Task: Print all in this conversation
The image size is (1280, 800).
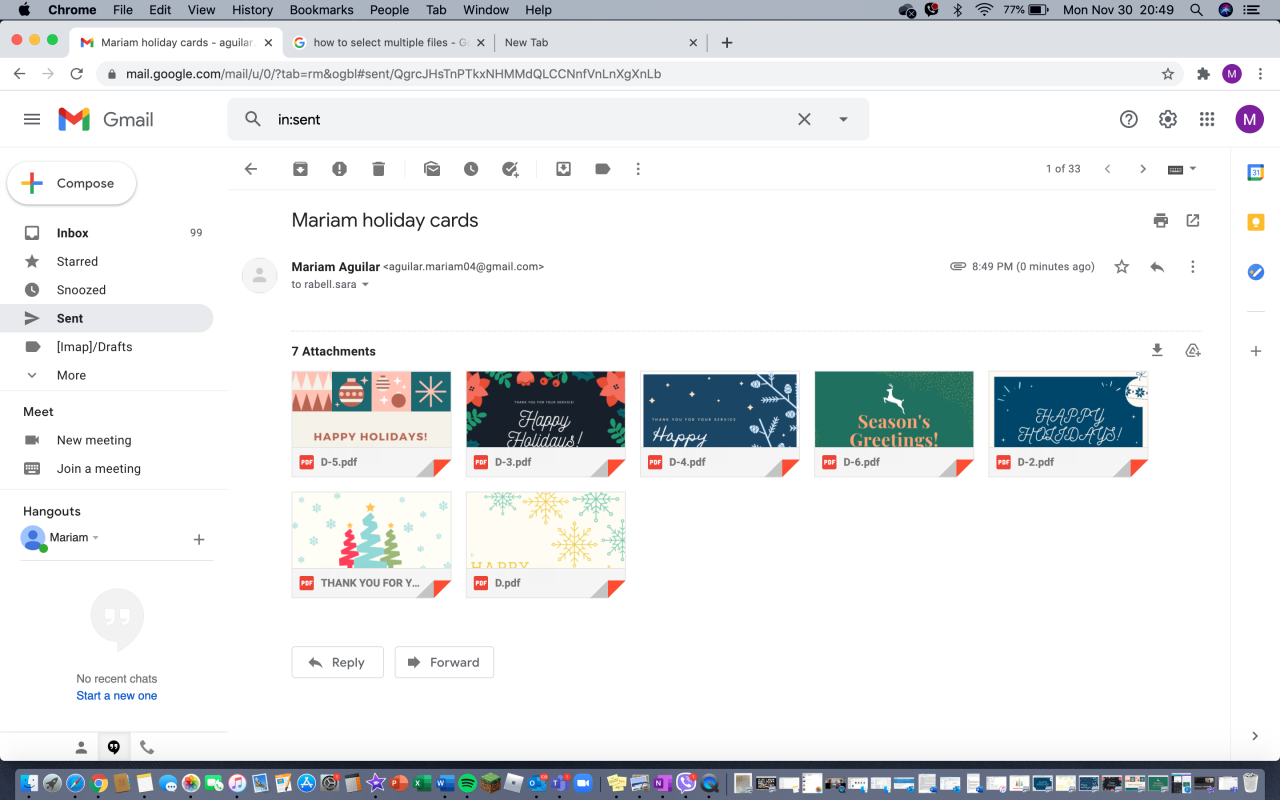Action: pos(1160,220)
